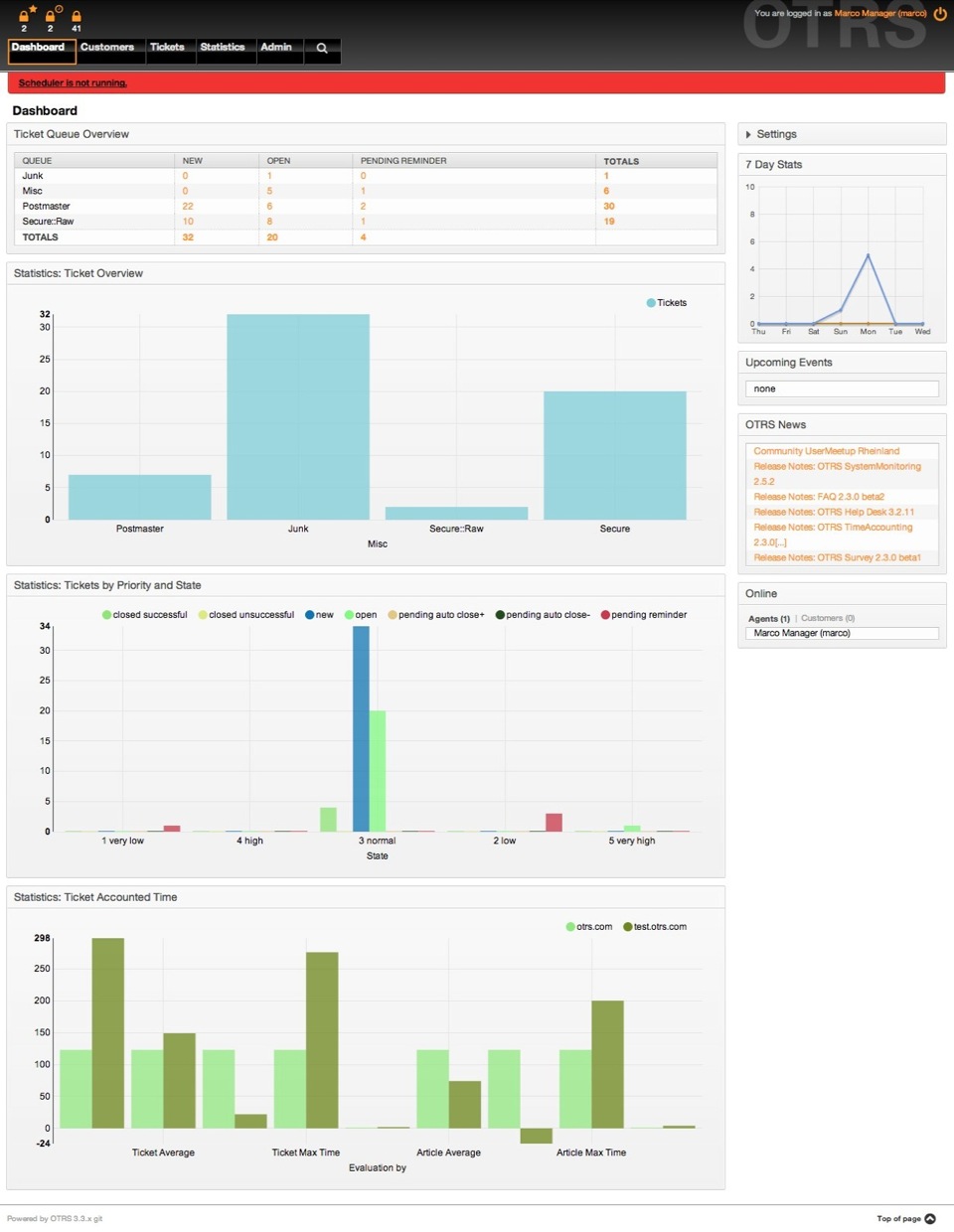Open locked tickets with reminder reached (clock lock)
Image resolution: width=954 pixels, height=1232 pixels.
tap(51, 15)
